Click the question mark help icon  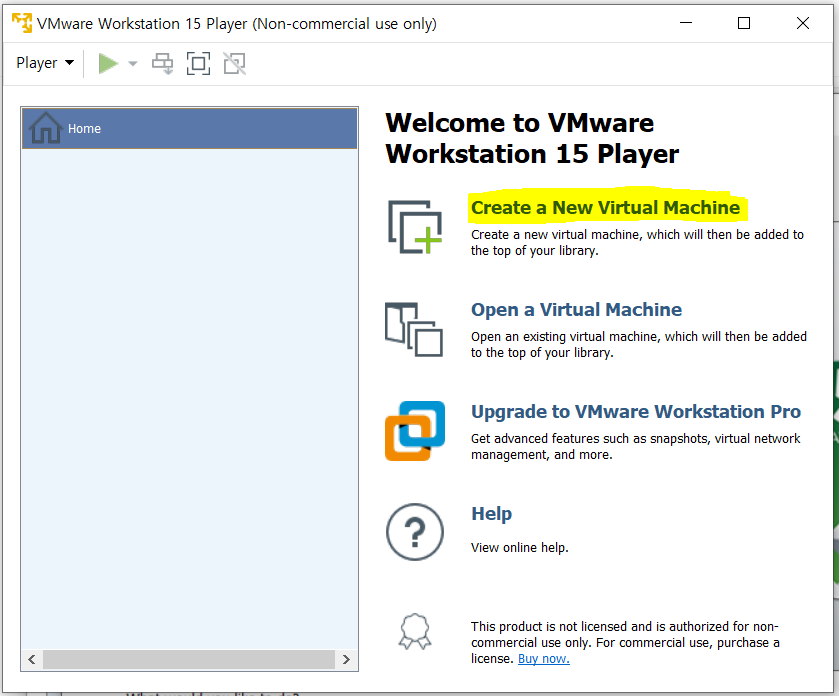point(415,532)
